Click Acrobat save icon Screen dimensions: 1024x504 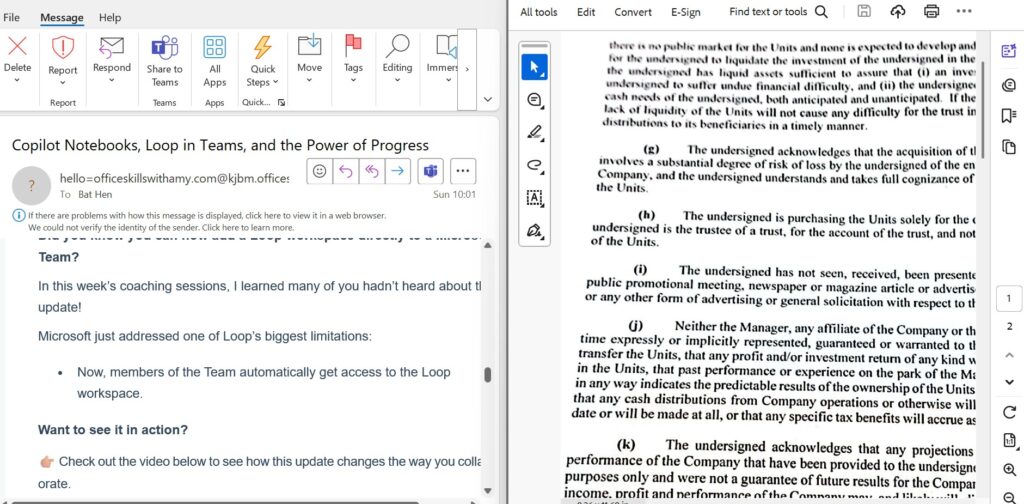(x=864, y=11)
